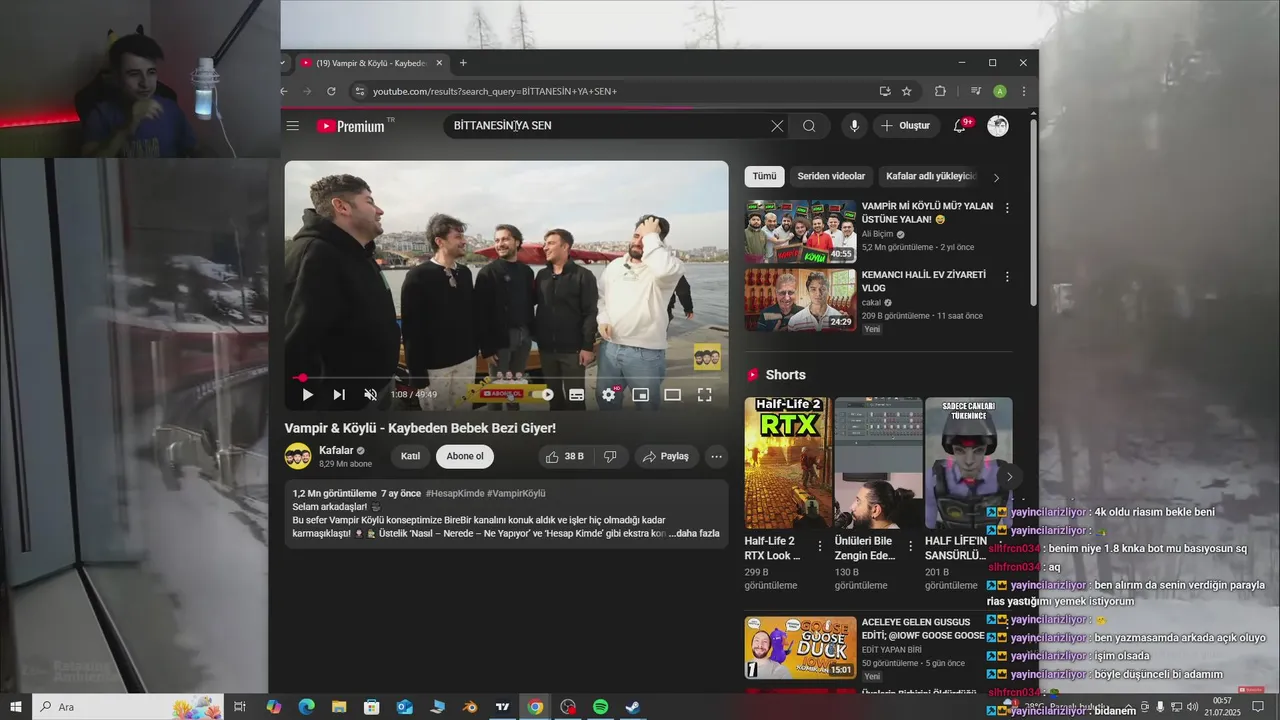
Task: Open the Kafalar channel name link
Action: tap(336, 451)
